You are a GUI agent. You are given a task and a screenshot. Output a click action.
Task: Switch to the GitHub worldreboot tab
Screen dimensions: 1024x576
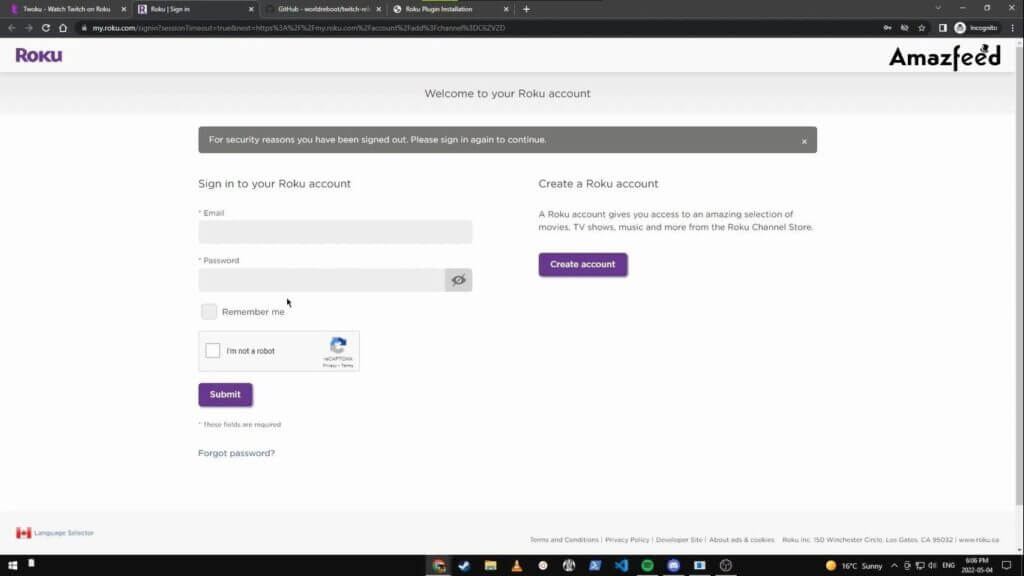pyautogui.click(x=323, y=9)
